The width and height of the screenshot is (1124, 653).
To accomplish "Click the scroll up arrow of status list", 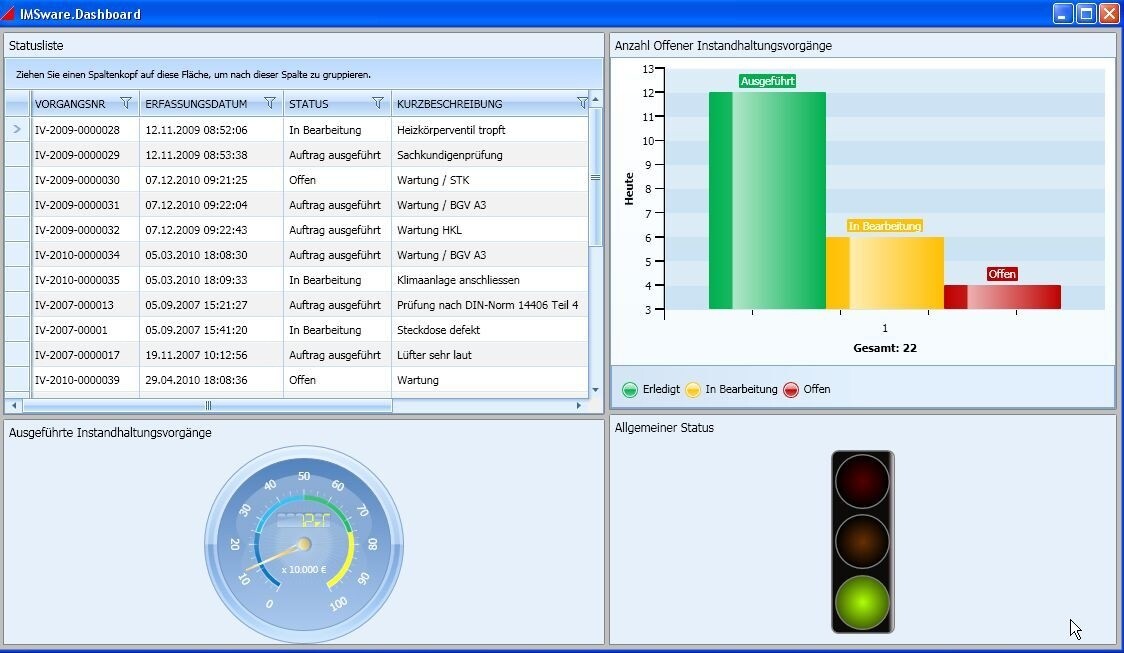I will [595, 99].
